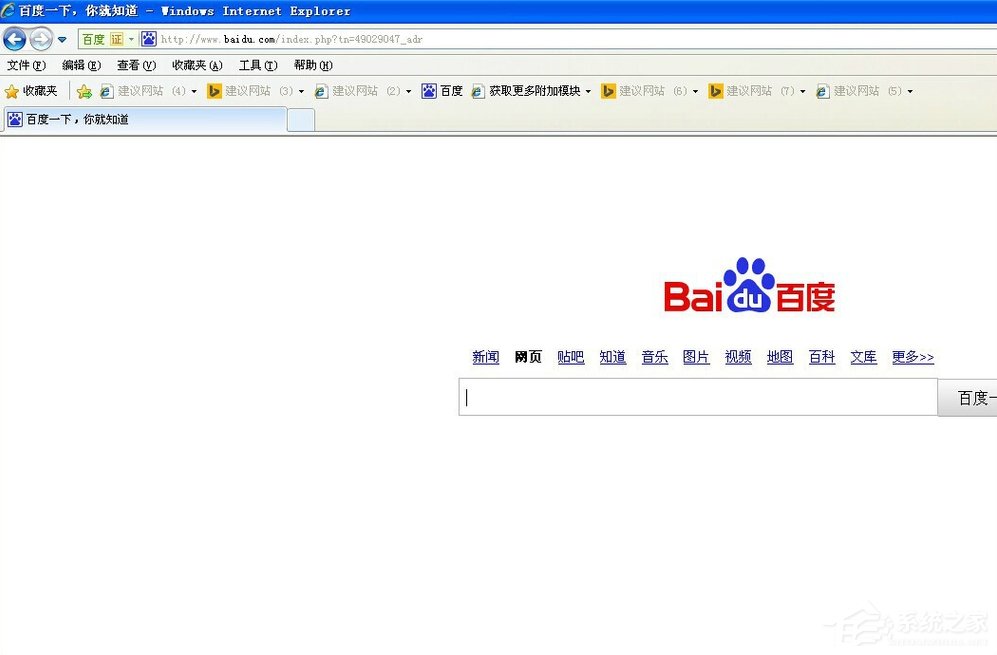Image resolution: width=997 pixels, height=655 pixels.
Task: Expand the 建议网站 (2) dropdown arrow
Action: click(408, 92)
